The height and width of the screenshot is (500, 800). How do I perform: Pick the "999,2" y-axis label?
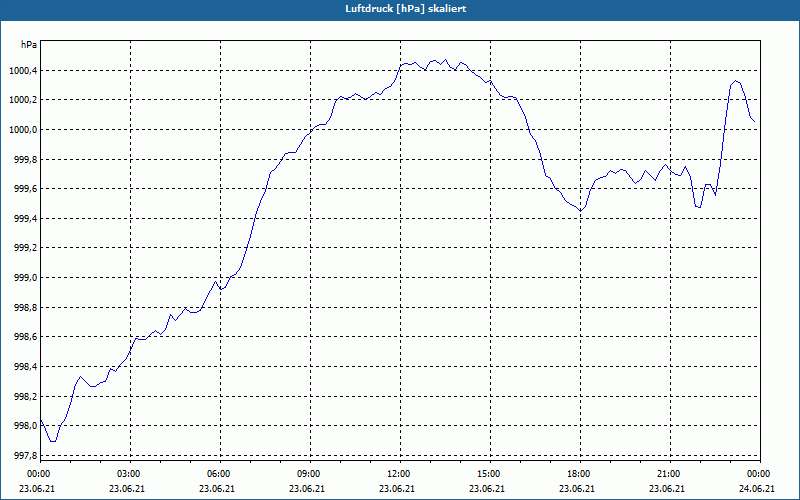click(x=25, y=248)
